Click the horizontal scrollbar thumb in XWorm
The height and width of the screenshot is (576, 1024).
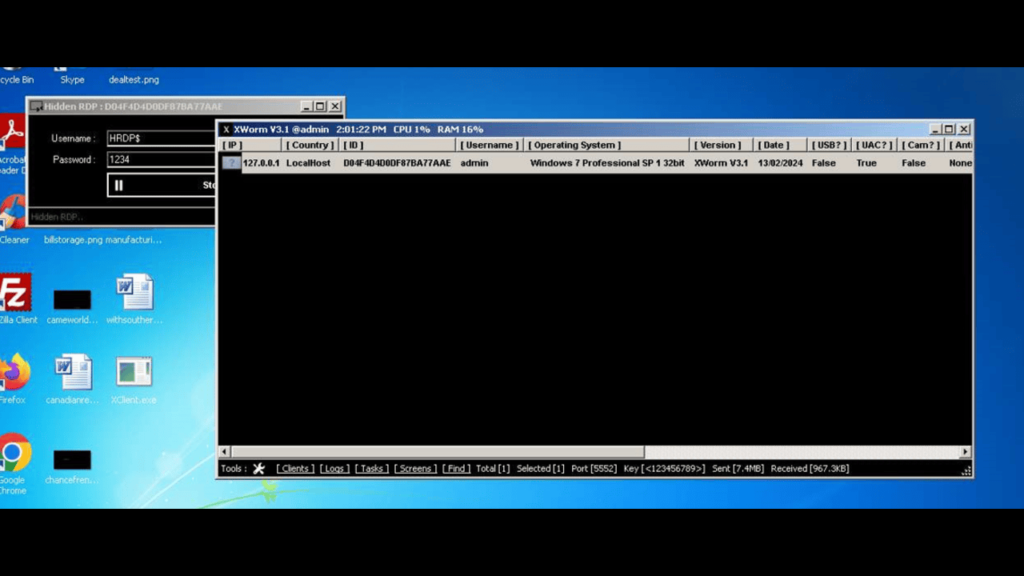(438, 451)
